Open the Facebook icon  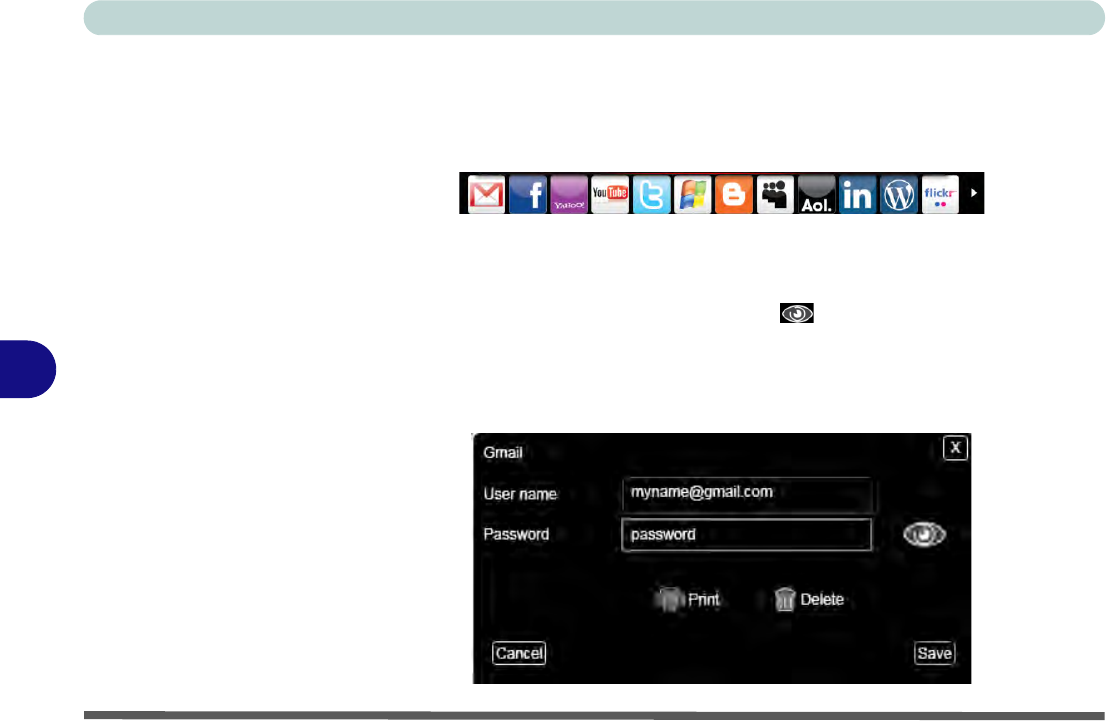528,194
